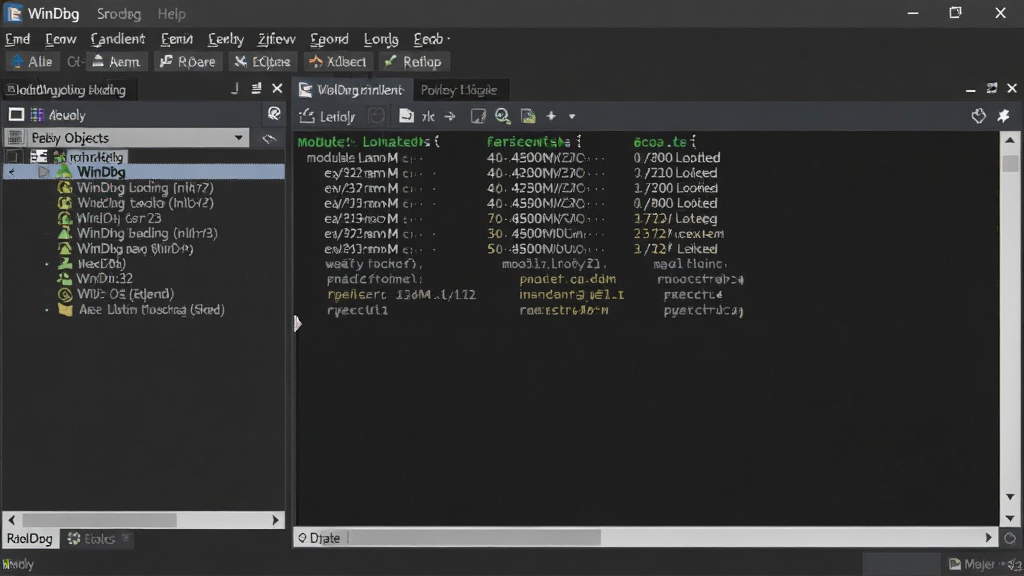
Task: Click the Xdbect toolbar button
Action: [x=338, y=62]
